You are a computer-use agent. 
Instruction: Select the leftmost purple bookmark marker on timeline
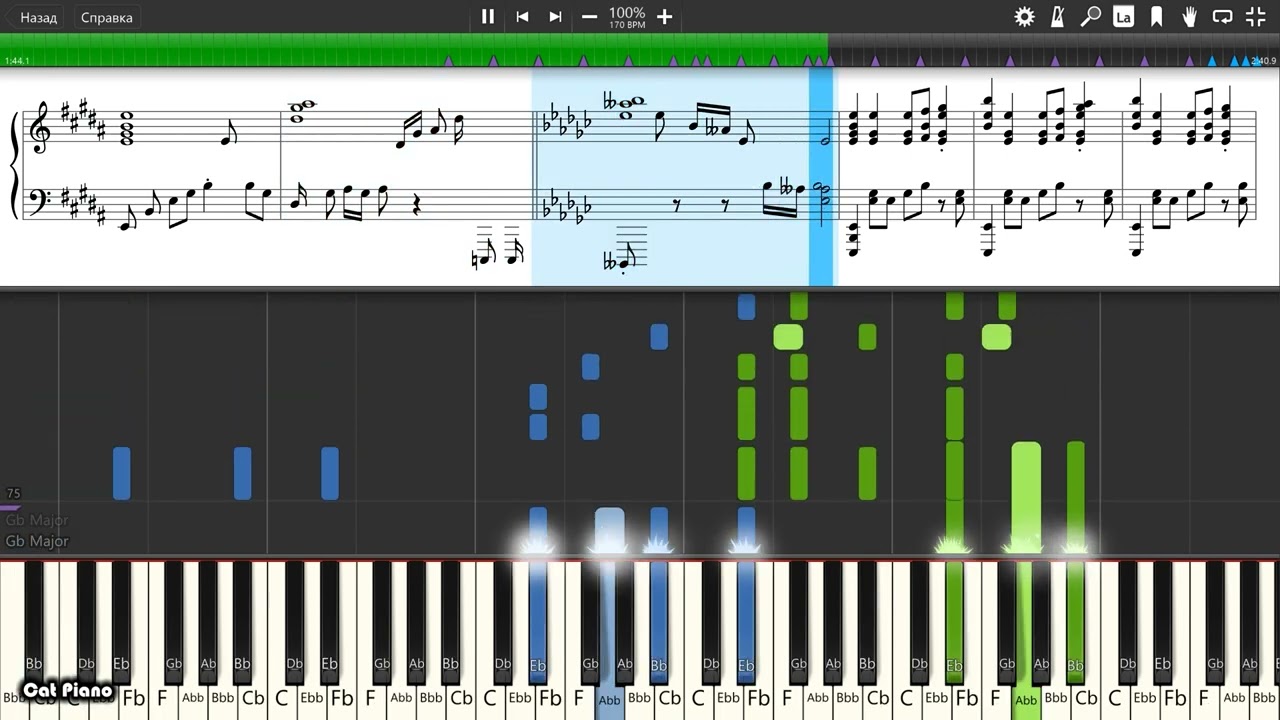tap(448, 61)
